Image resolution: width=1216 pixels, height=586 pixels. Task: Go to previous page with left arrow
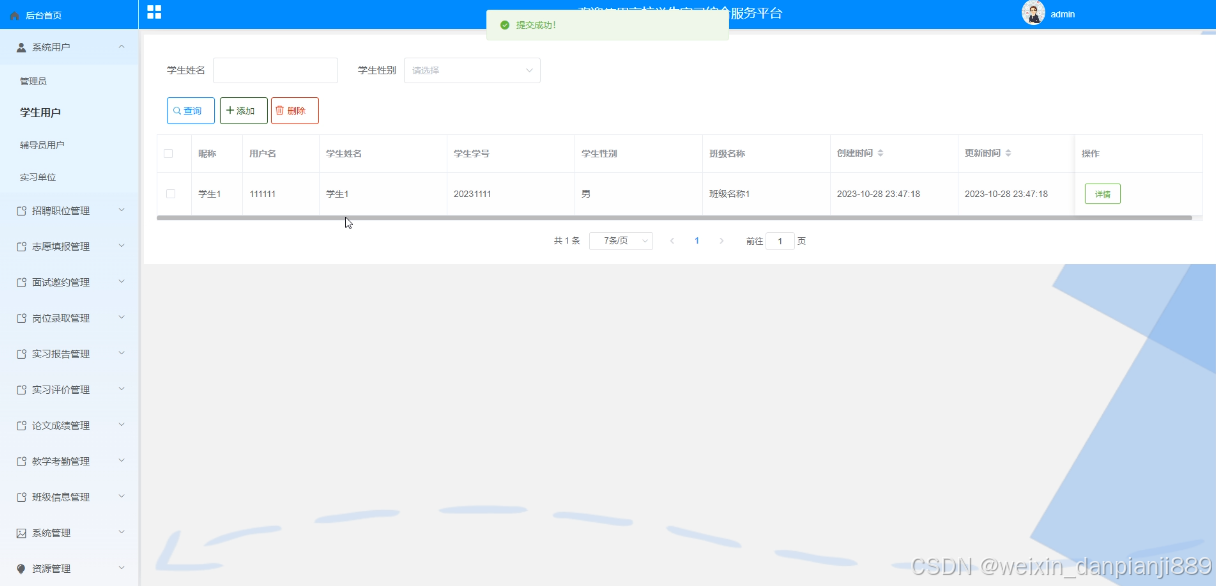[672, 241]
